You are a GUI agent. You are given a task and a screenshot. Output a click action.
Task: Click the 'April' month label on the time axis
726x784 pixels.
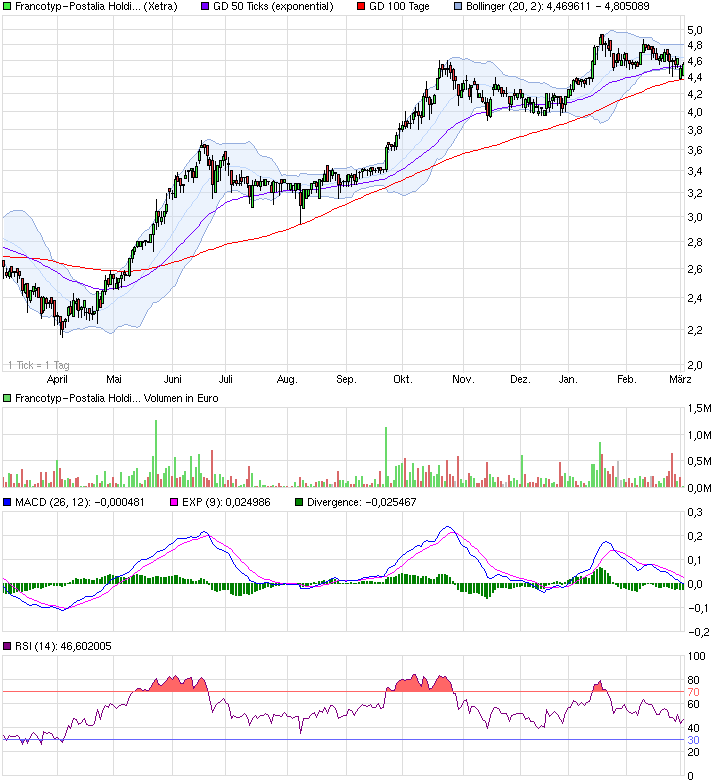[57, 380]
